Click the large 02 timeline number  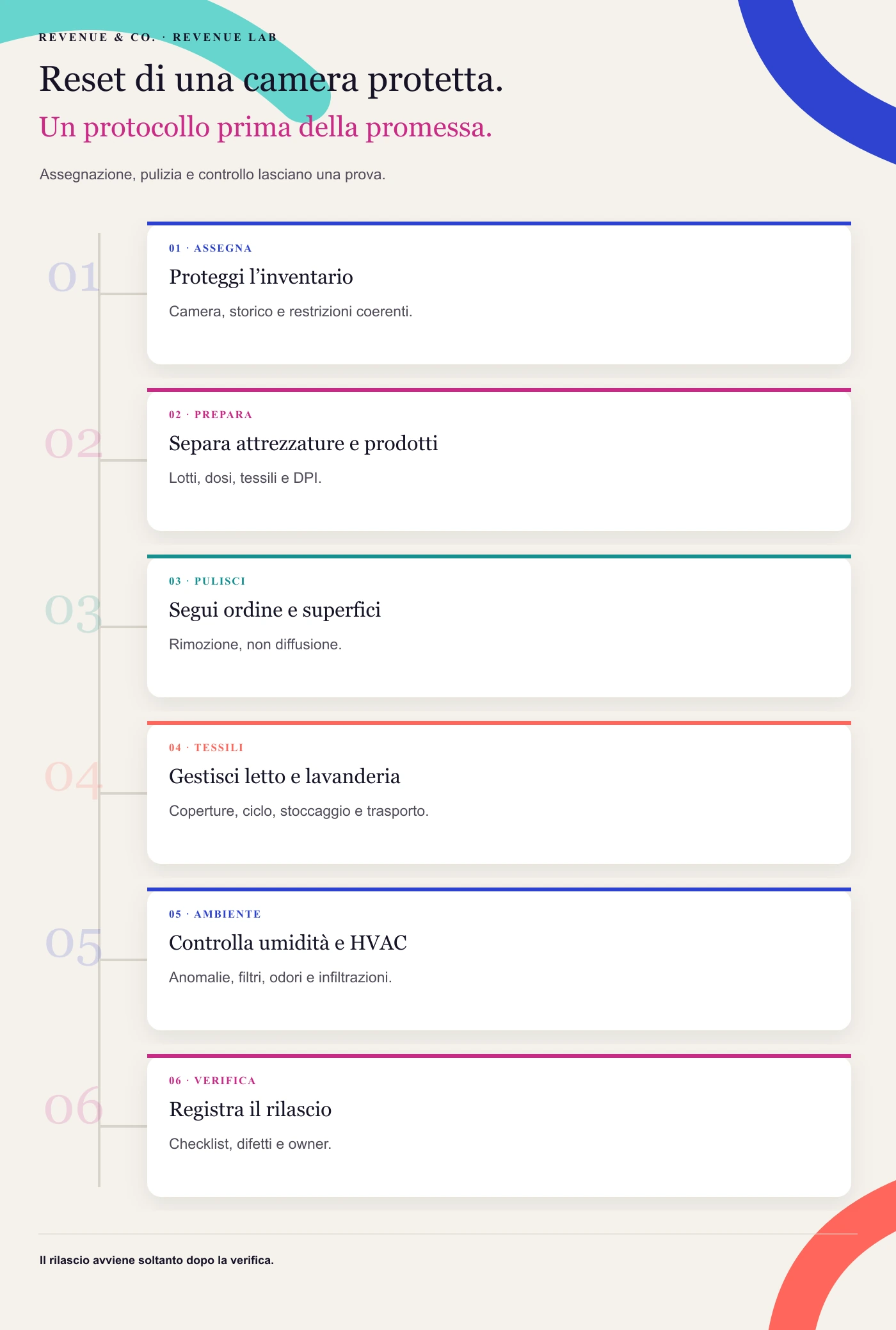tap(74, 443)
